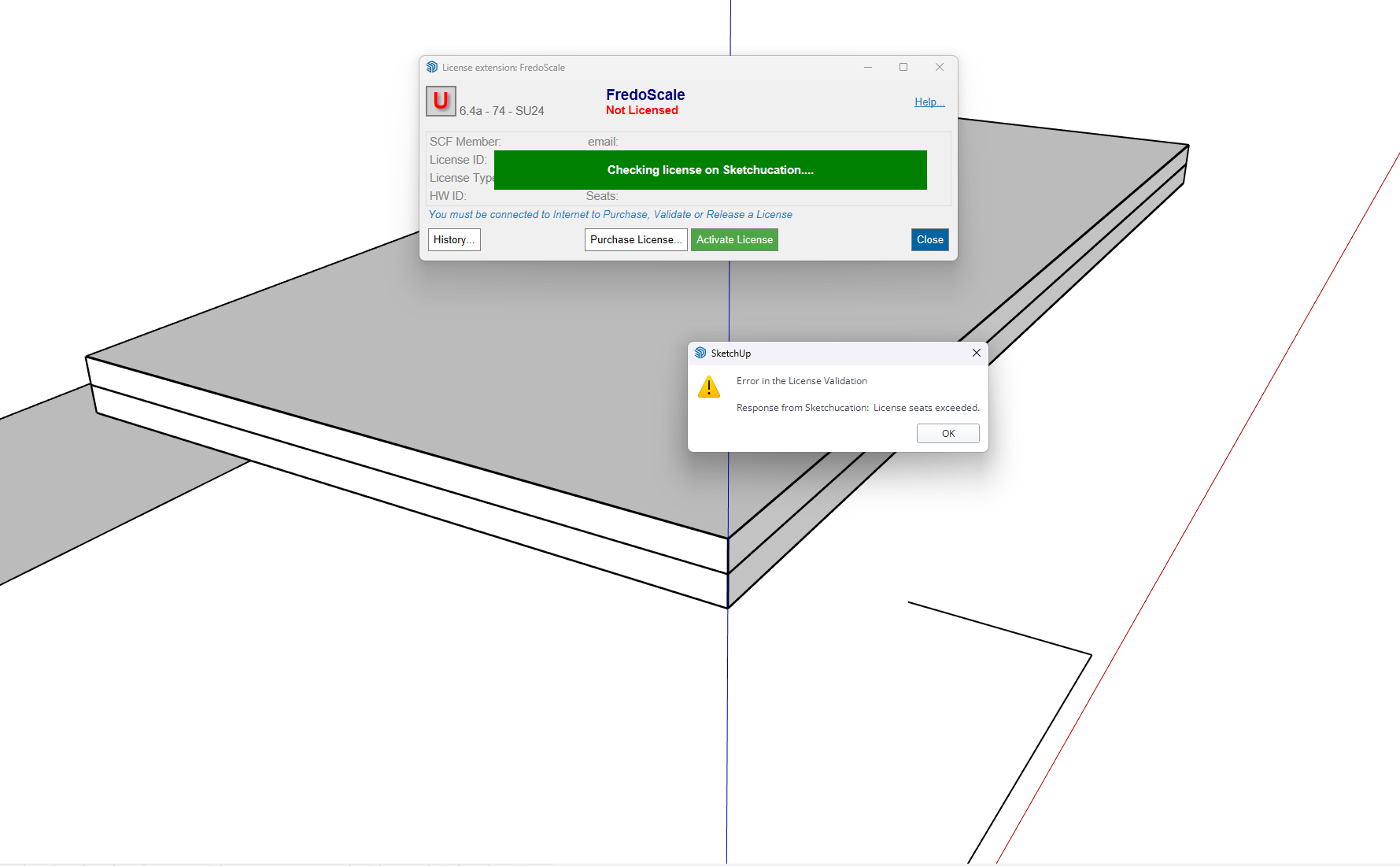Click the red U FredoScale icon
The width and height of the screenshot is (1400, 866).
point(441,101)
